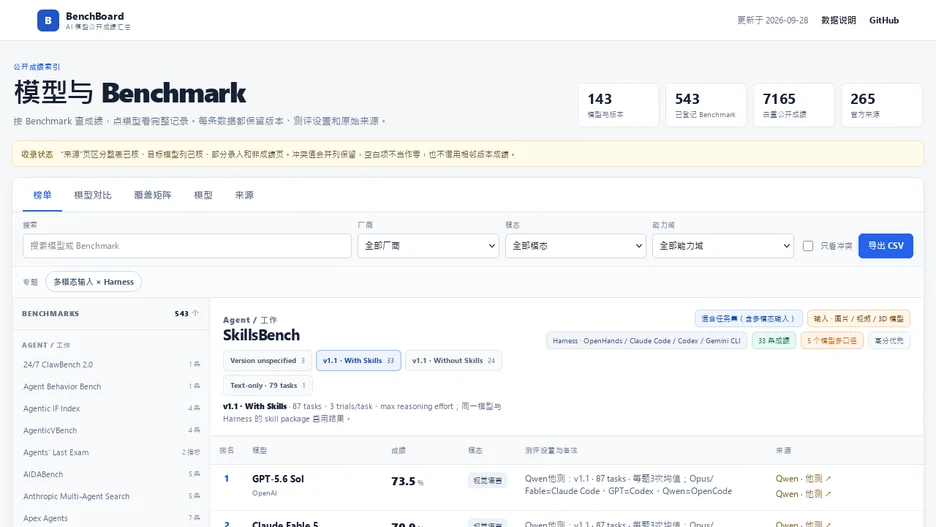Choose the Text-only · 79 tasks chip
Screen dimensions: 936x527
point(267,386)
